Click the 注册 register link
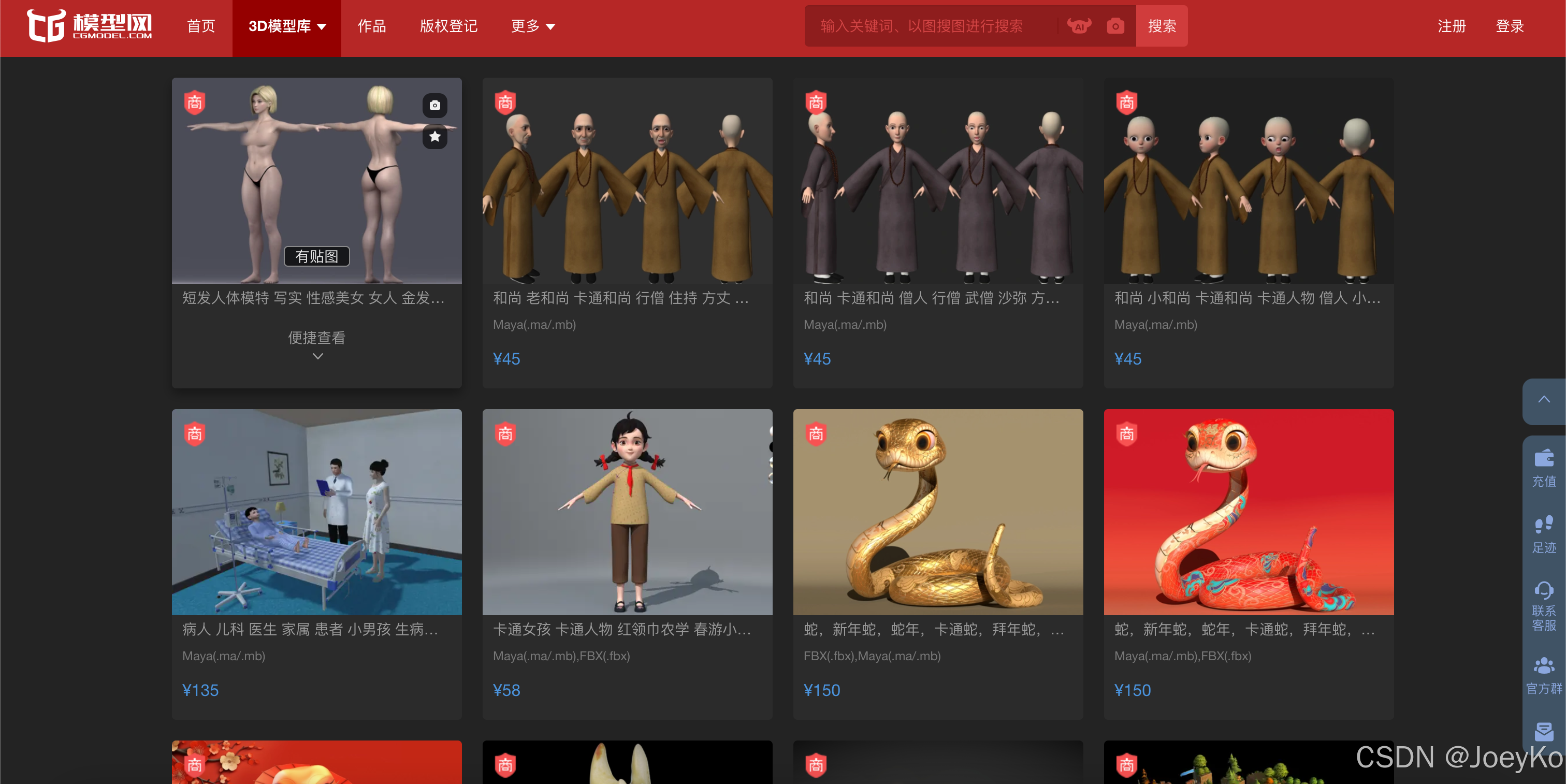Image resolution: width=1566 pixels, height=784 pixels. pyautogui.click(x=1452, y=26)
